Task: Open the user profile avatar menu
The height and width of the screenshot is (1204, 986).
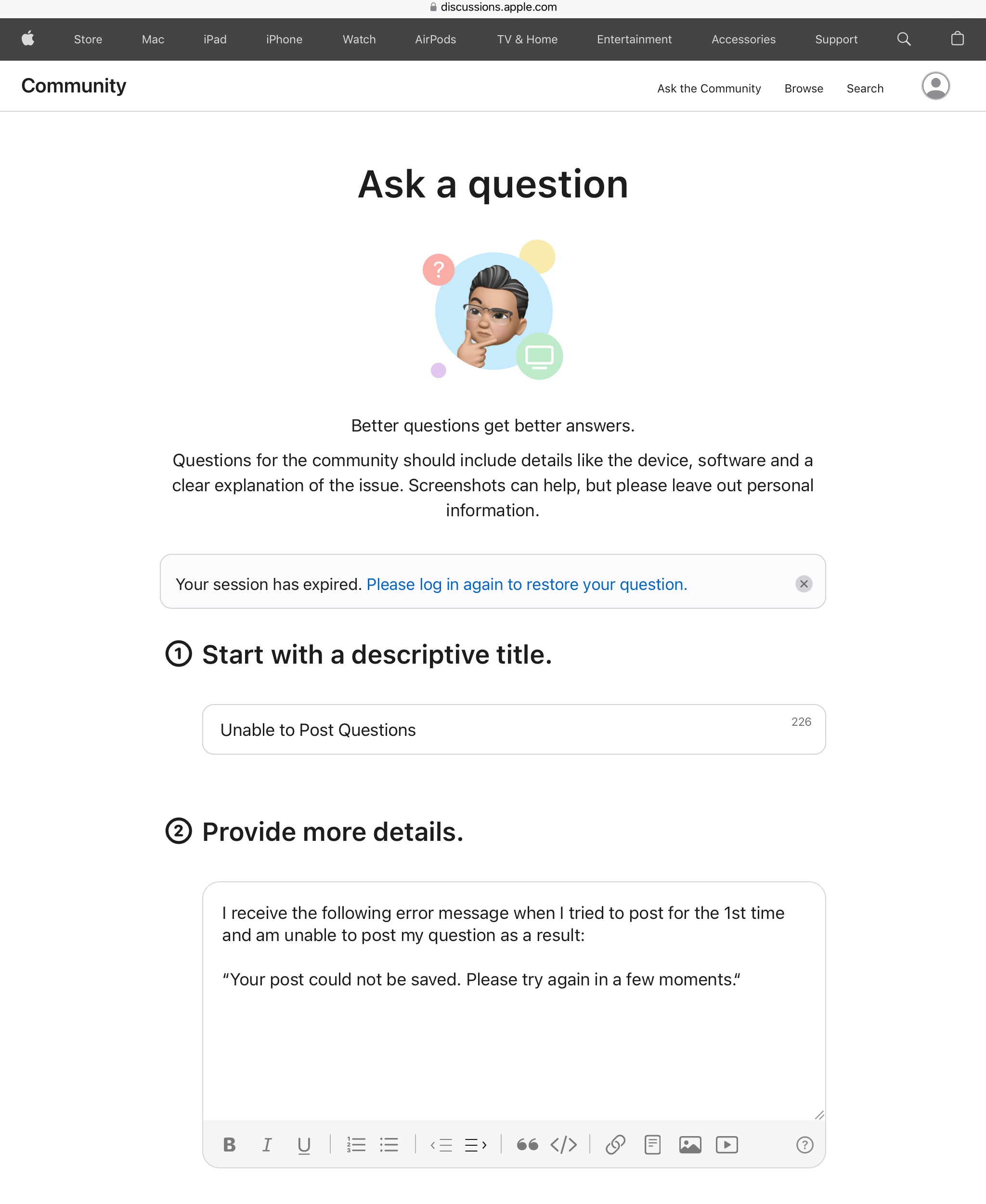Action: coord(935,86)
